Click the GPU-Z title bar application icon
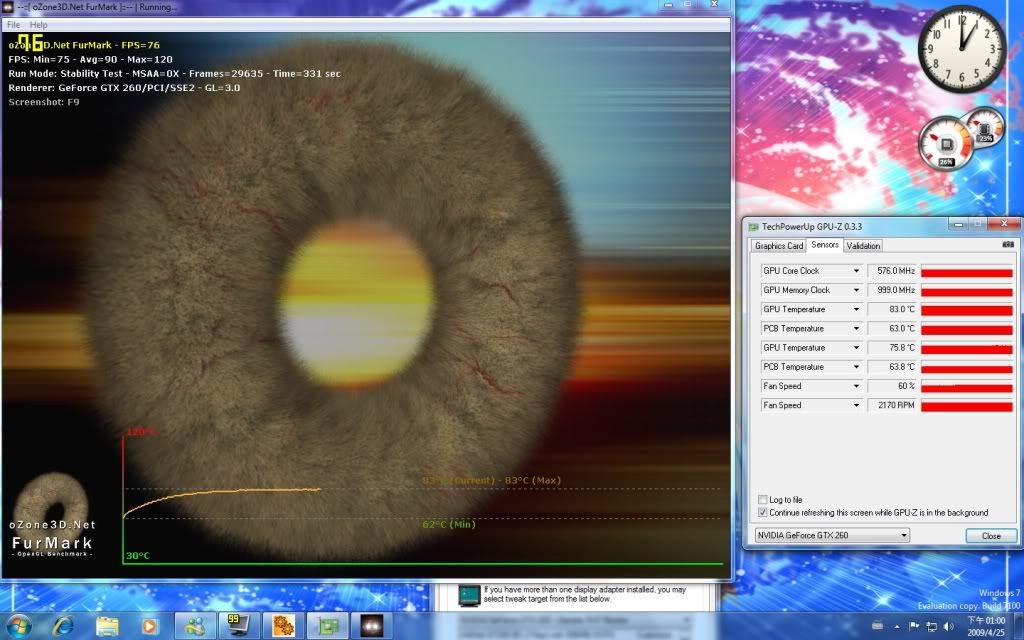This screenshot has width=1024, height=640. 753,227
